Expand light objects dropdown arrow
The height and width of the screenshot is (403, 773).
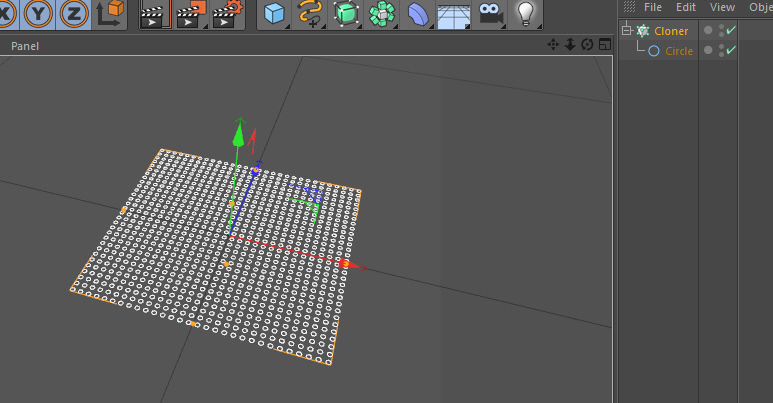(539, 26)
